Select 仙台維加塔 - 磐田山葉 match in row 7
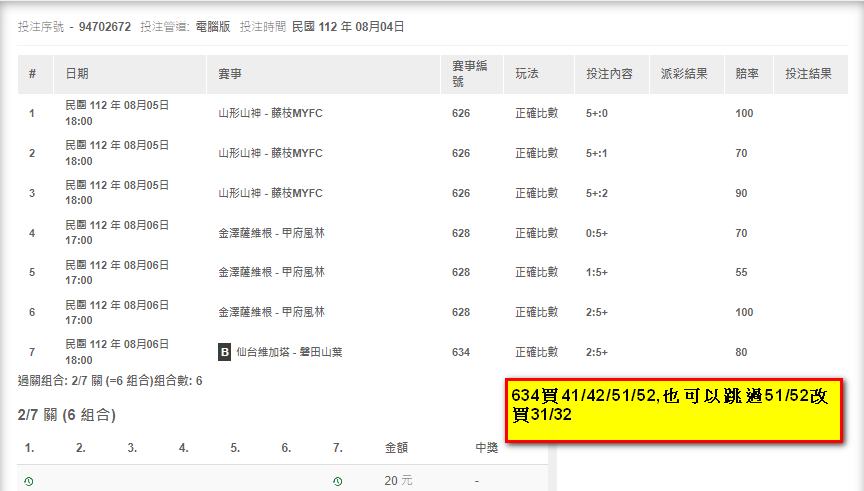This screenshot has width=864, height=491. click(289, 352)
